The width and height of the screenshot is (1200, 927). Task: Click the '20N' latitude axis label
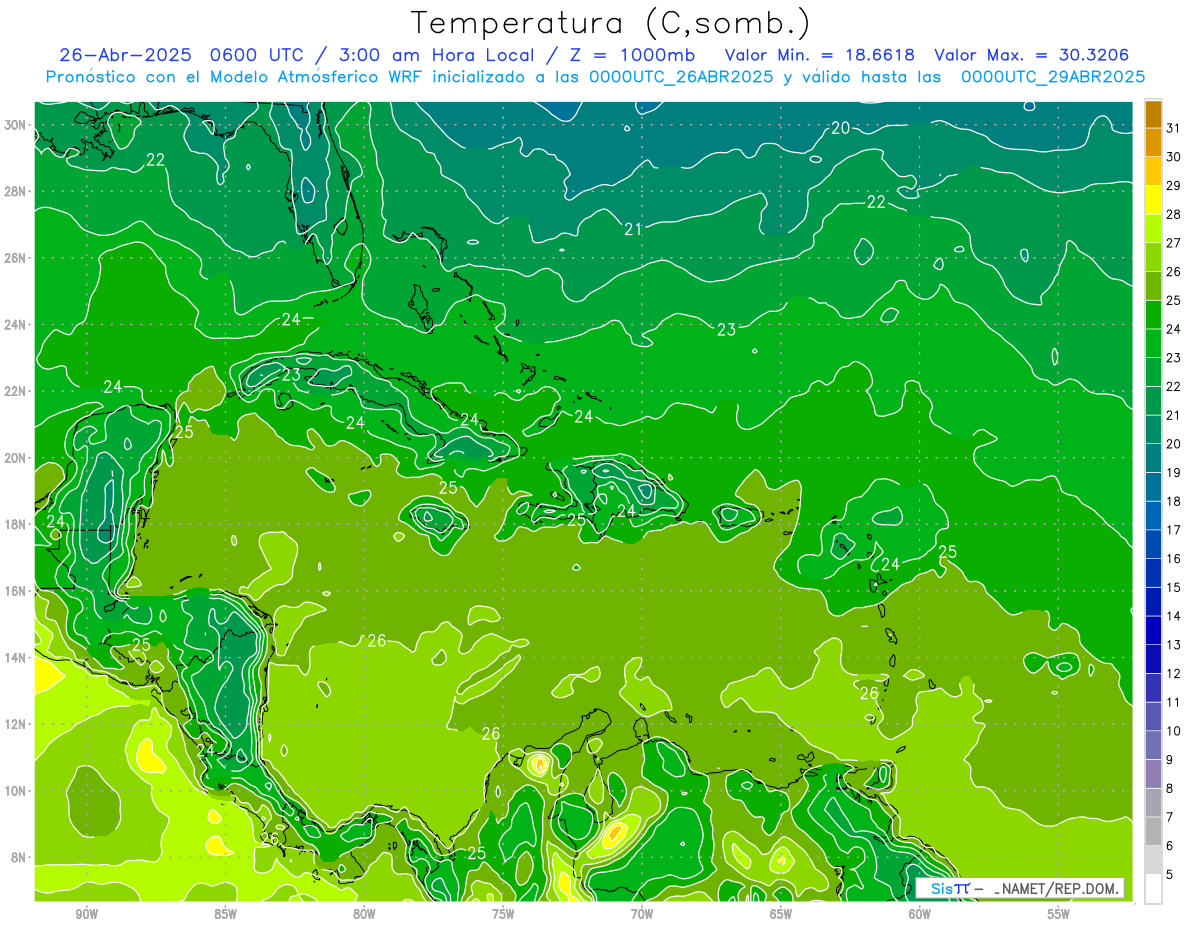[15, 458]
